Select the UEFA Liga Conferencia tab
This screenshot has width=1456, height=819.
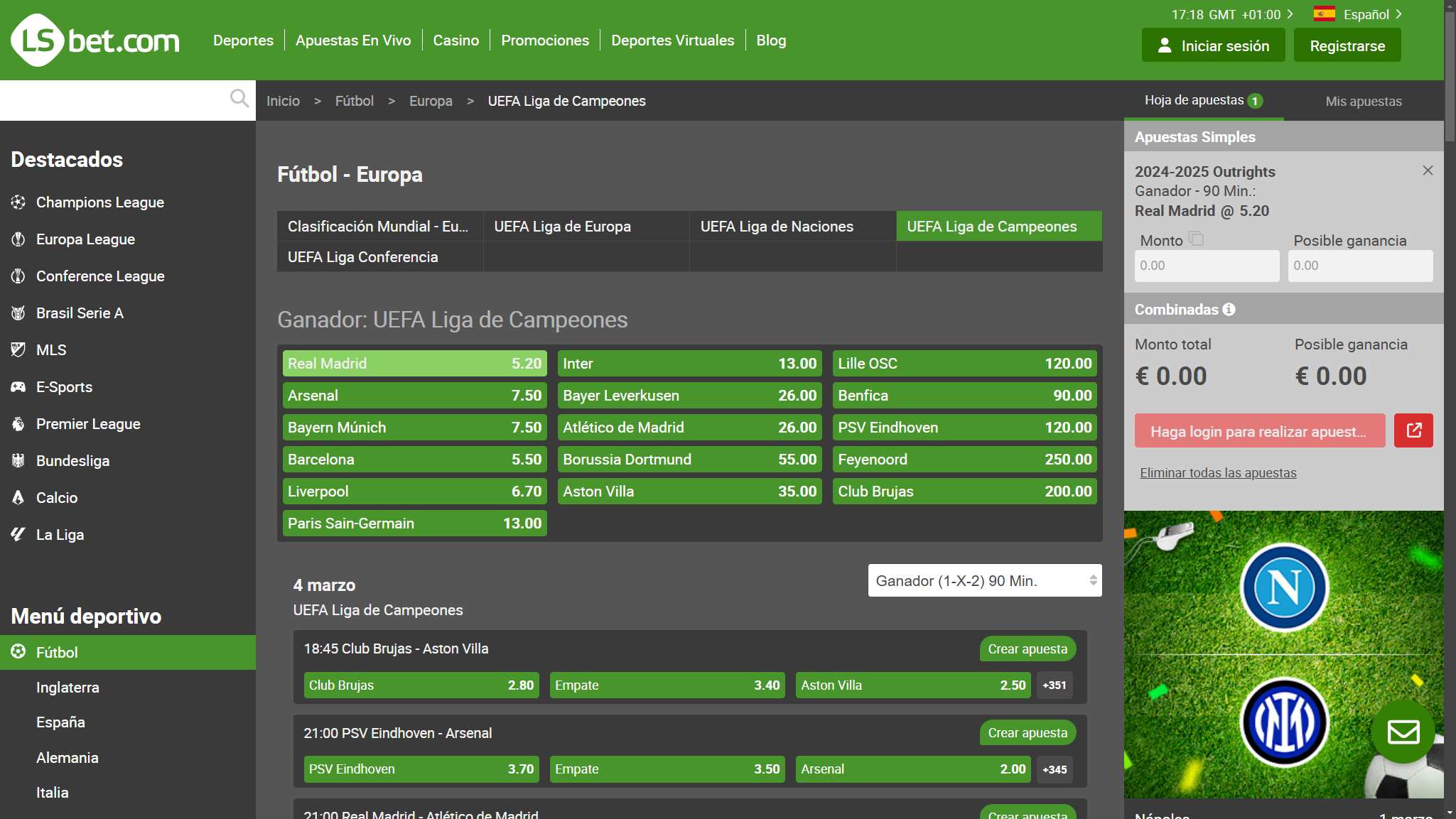380,256
